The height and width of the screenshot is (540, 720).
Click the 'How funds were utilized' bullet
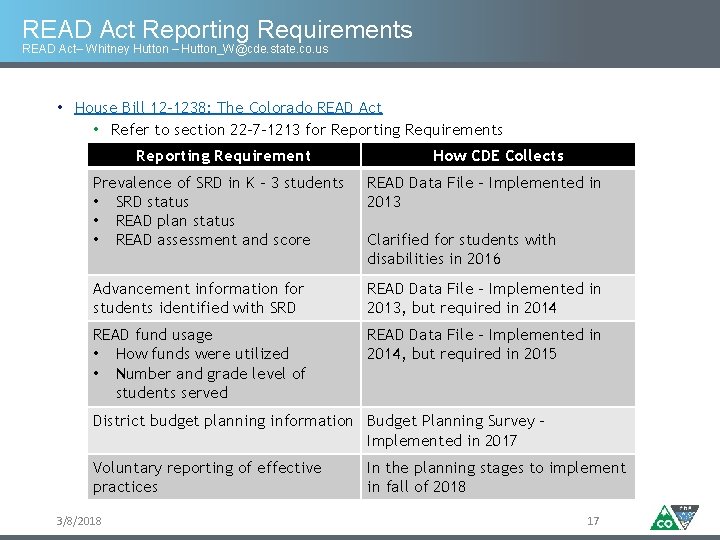[x=202, y=354]
